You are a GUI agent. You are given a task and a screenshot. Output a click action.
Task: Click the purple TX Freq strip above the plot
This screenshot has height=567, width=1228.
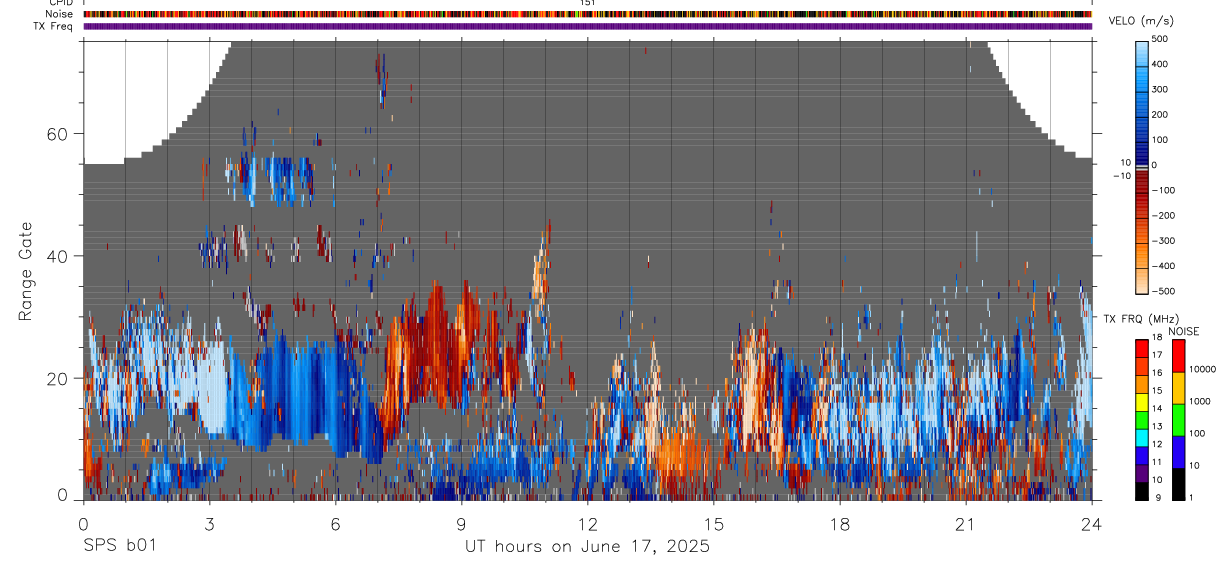587,26
